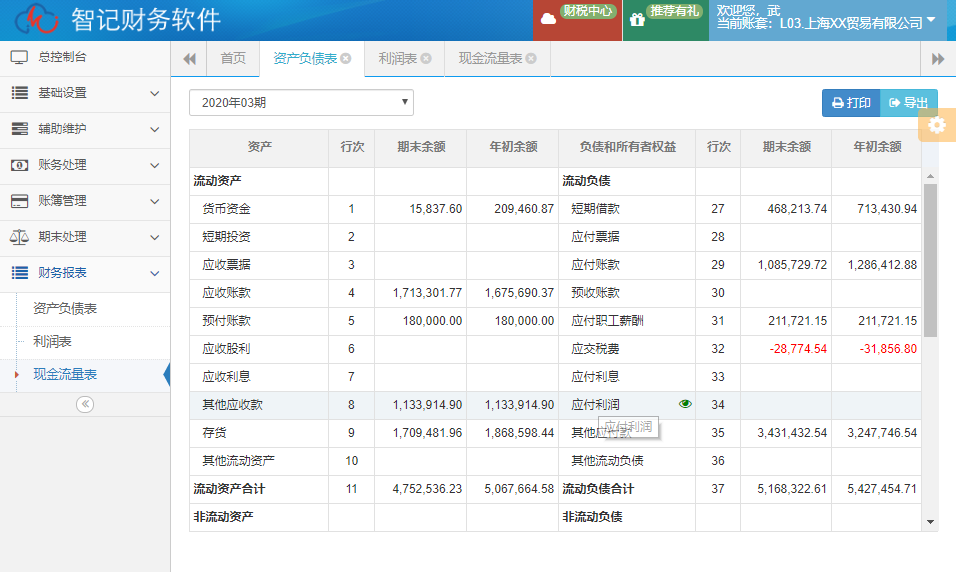The width and height of the screenshot is (956, 572).
Task: Click 应交税费 negative value -28,774.54
Action: tap(798, 349)
